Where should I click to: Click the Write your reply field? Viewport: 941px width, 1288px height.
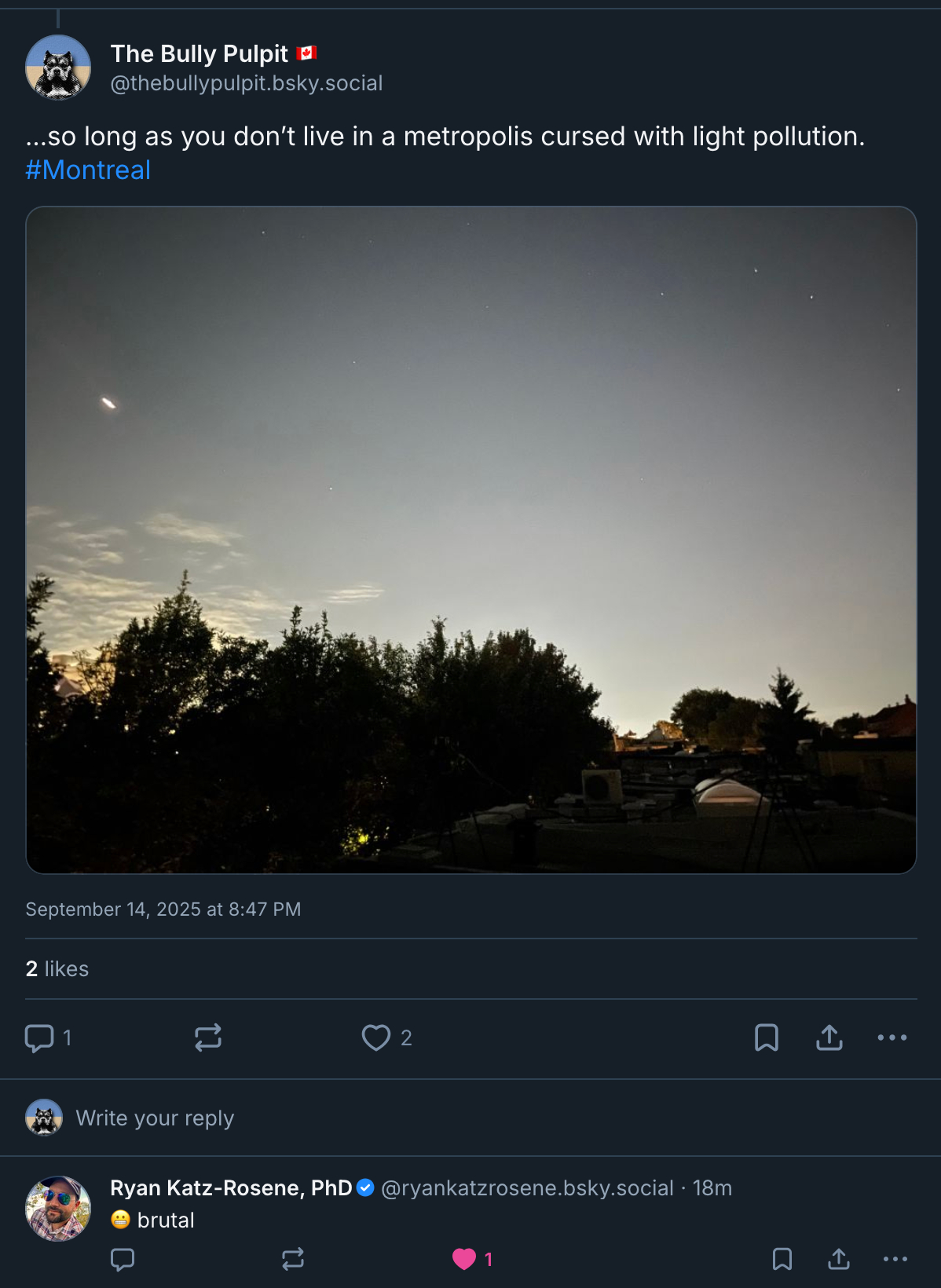pos(155,1118)
